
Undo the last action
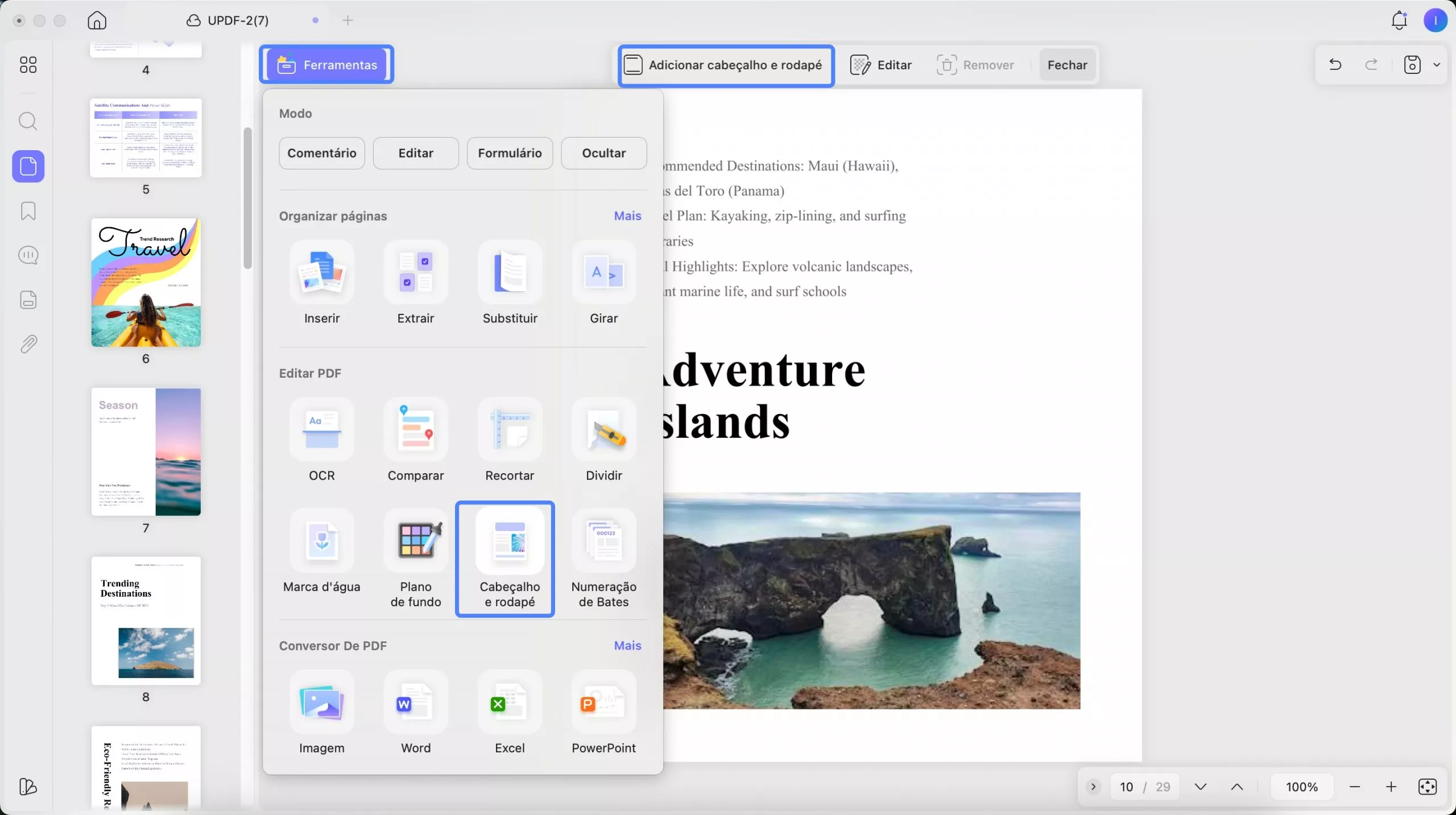[x=1335, y=65]
